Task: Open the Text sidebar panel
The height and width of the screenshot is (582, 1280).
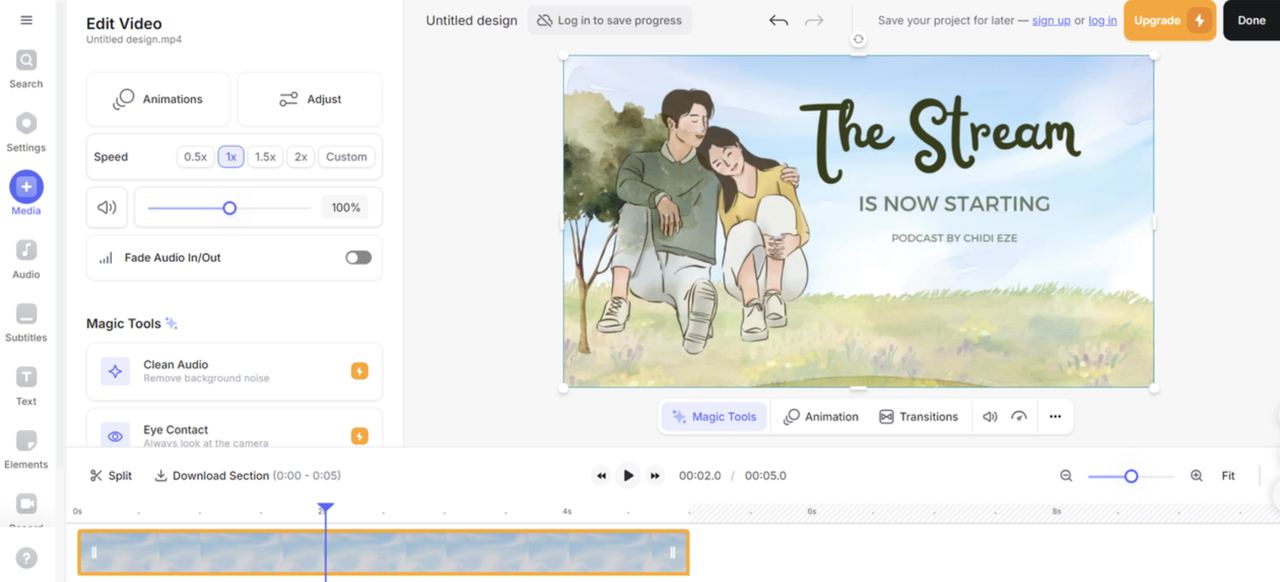Action: pyautogui.click(x=26, y=387)
